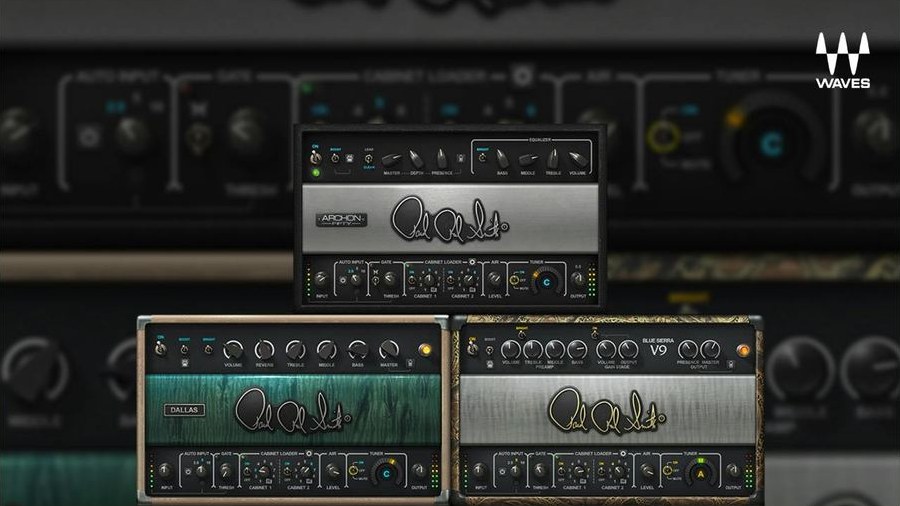Click the Archon Fifty name badge
Image resolution: width=900 pixels, height=506 pixels.
(342, 220)
